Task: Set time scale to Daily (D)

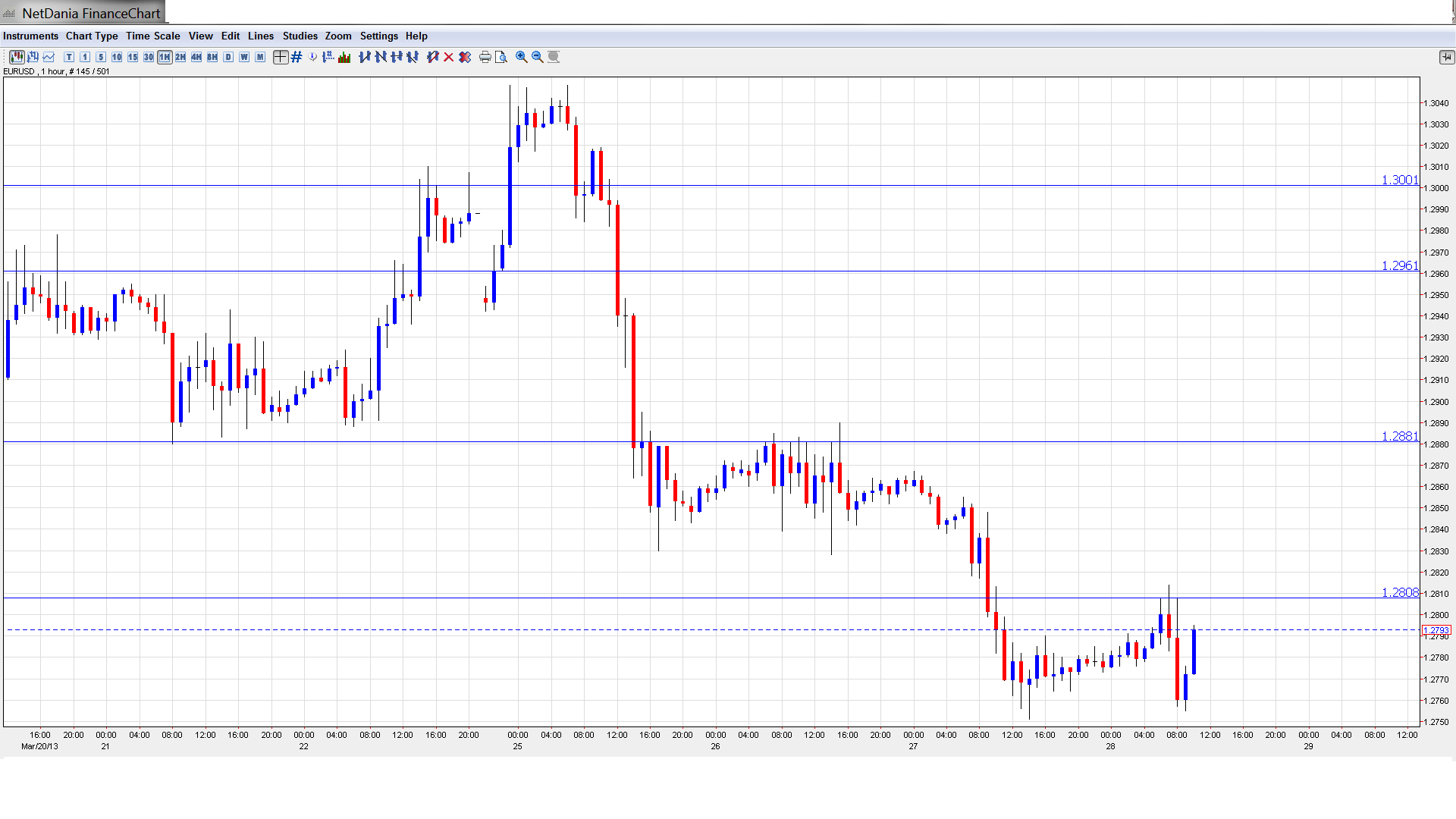Action: coord(228,57)
